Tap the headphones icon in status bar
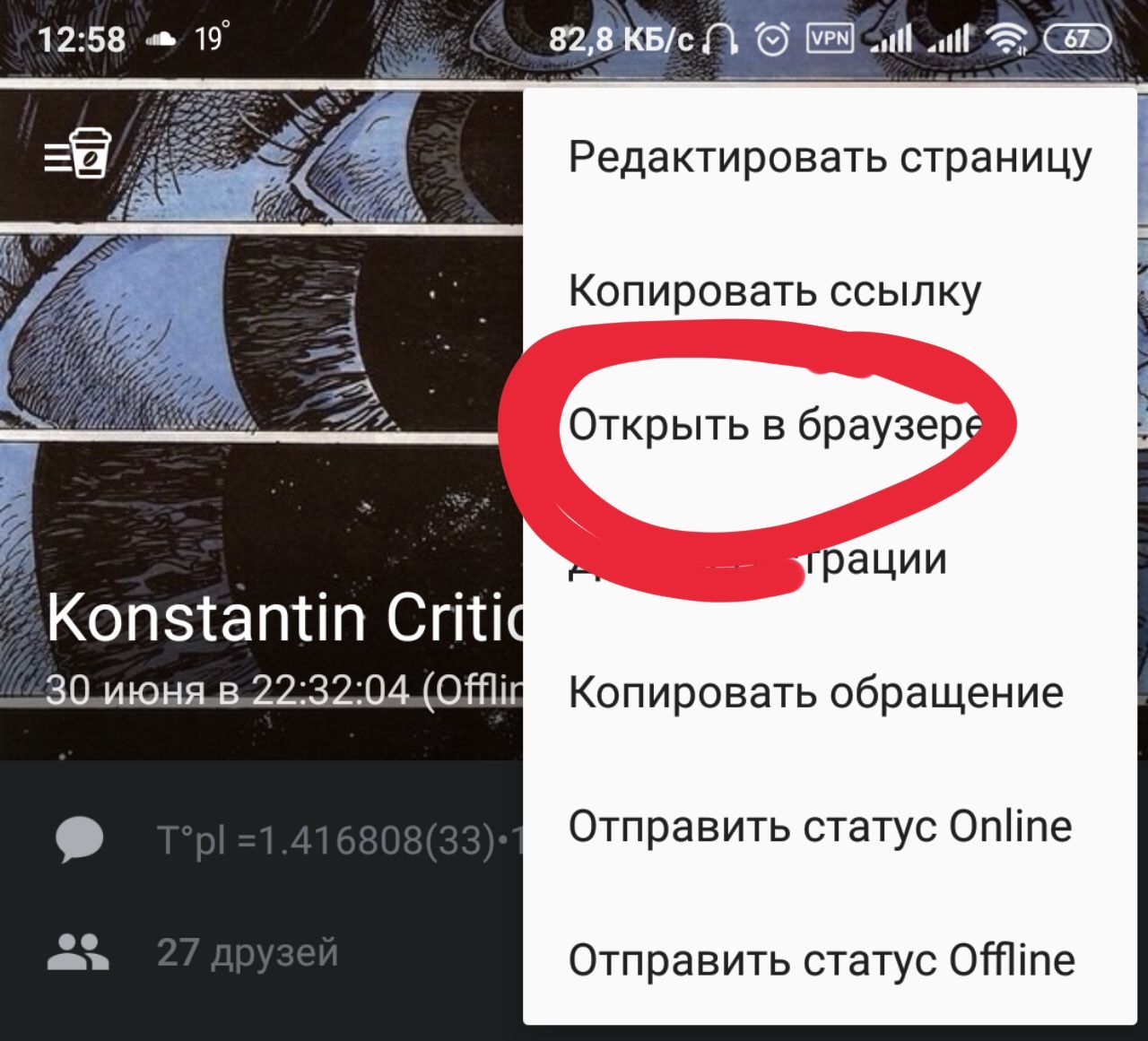This screenshot has height=1041, width=1148. [722, 39]
